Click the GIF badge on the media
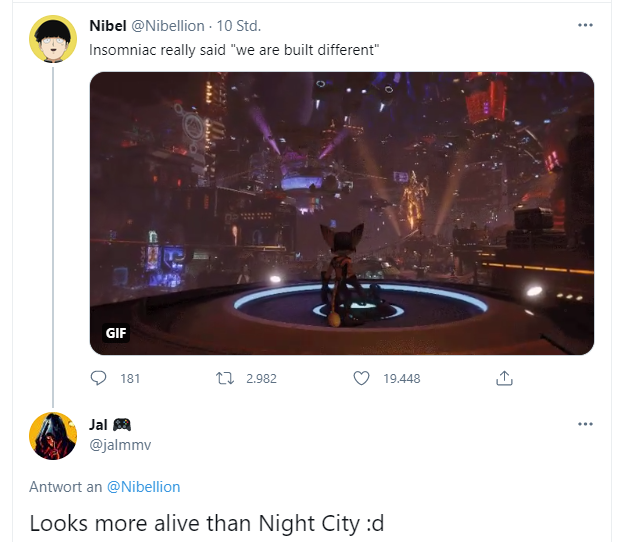This screenshot has height=542, width=626. tap(116, 332)
